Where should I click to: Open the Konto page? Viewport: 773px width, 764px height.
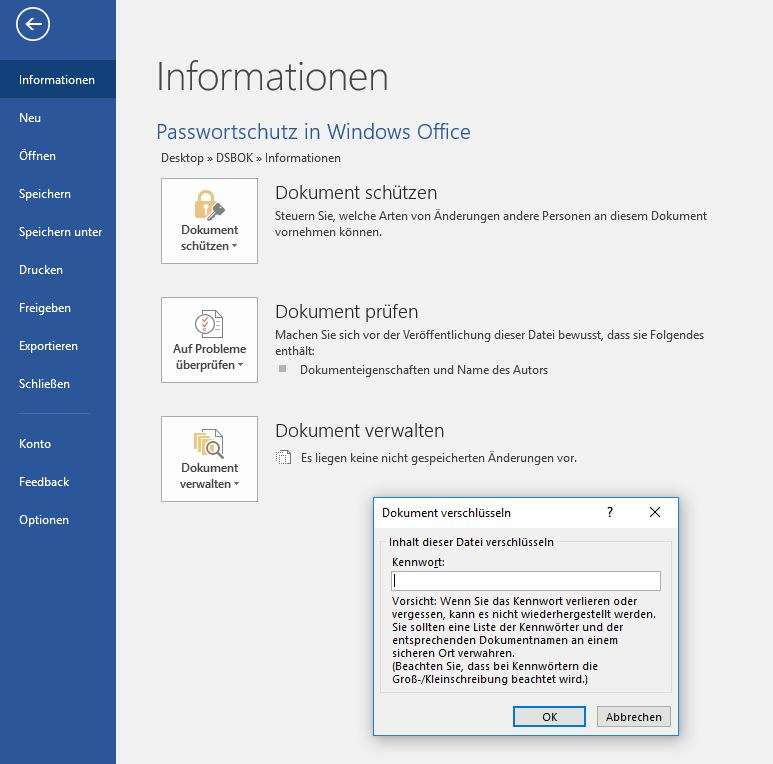[x=58, y=444]
